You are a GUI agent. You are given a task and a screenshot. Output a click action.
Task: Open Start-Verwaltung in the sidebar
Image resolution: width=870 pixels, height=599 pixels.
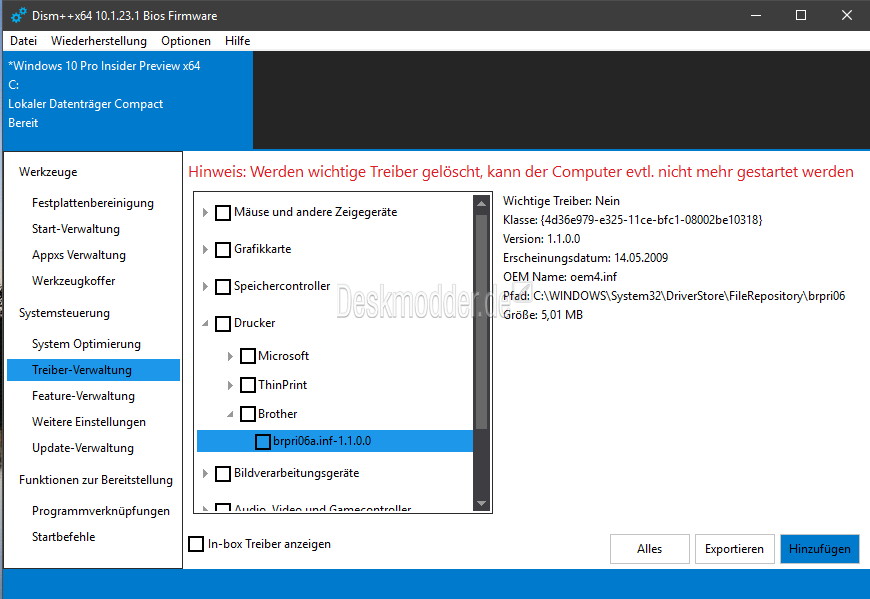(76, 229)
